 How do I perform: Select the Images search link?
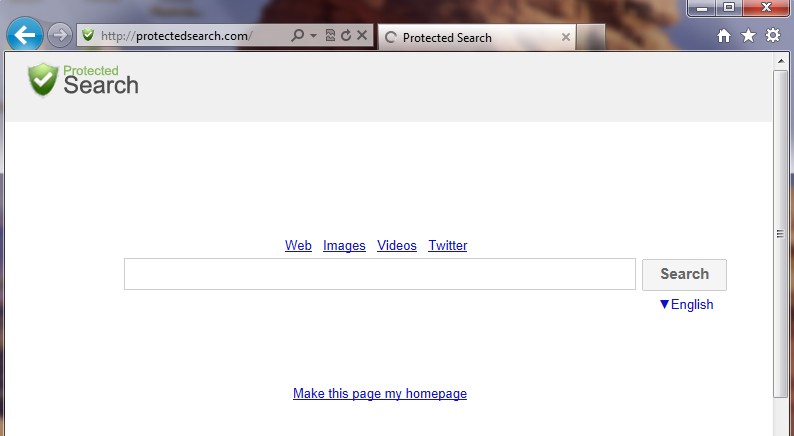[x=344, y=246]
